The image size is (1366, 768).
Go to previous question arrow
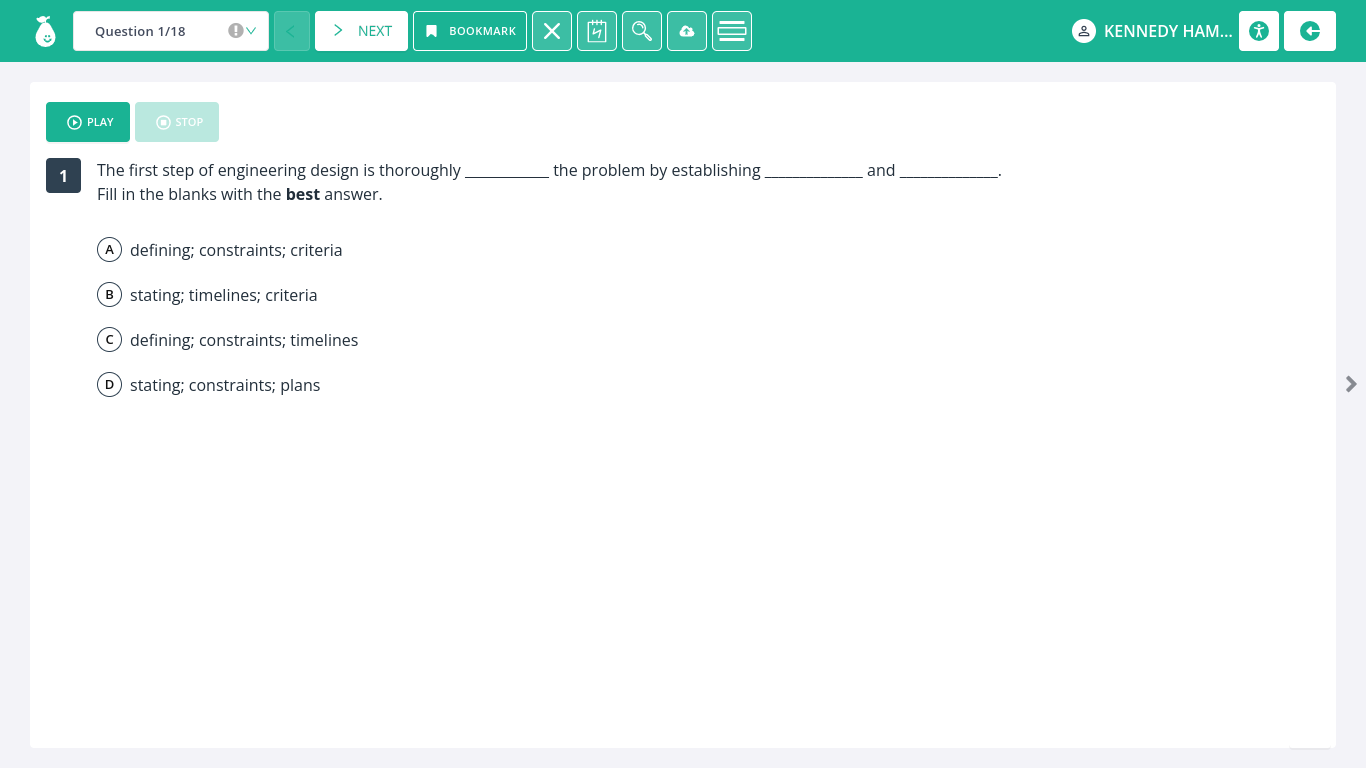point(292,31)
